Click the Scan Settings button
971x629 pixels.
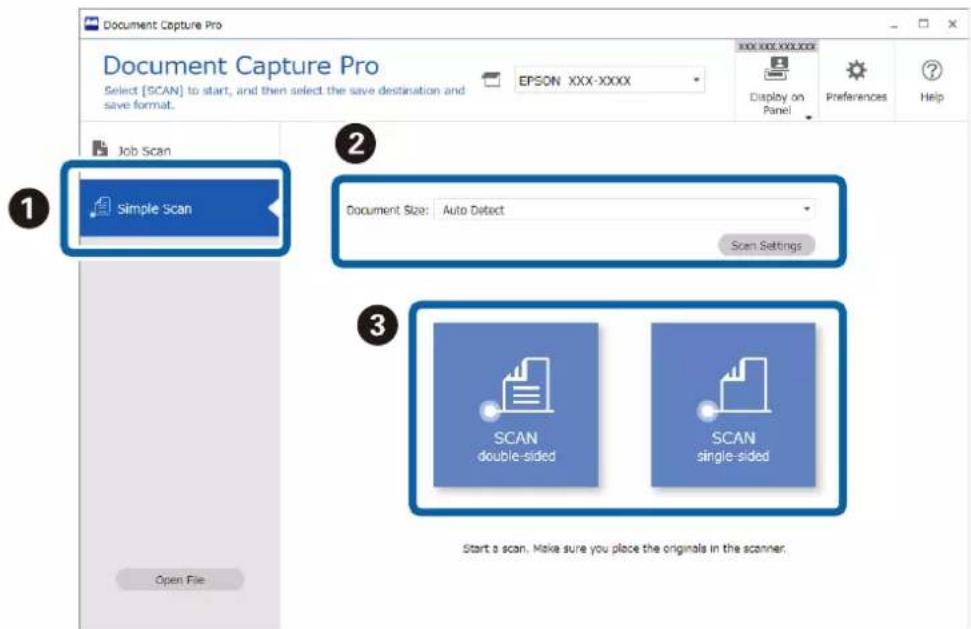[766, 246]
